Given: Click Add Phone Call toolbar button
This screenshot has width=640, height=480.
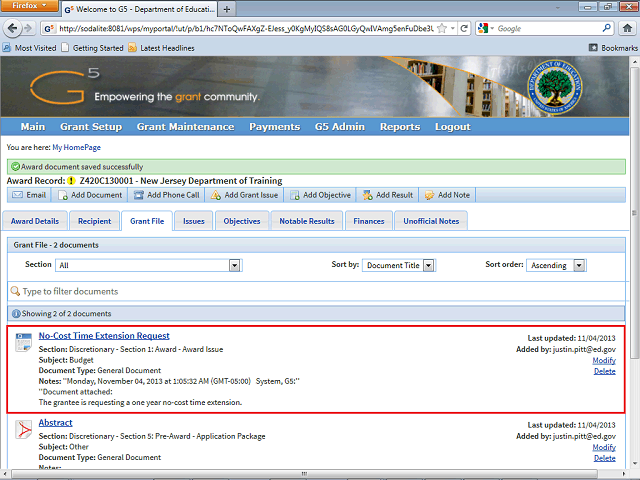Looking at the screenshot, I should coord(167,195).
